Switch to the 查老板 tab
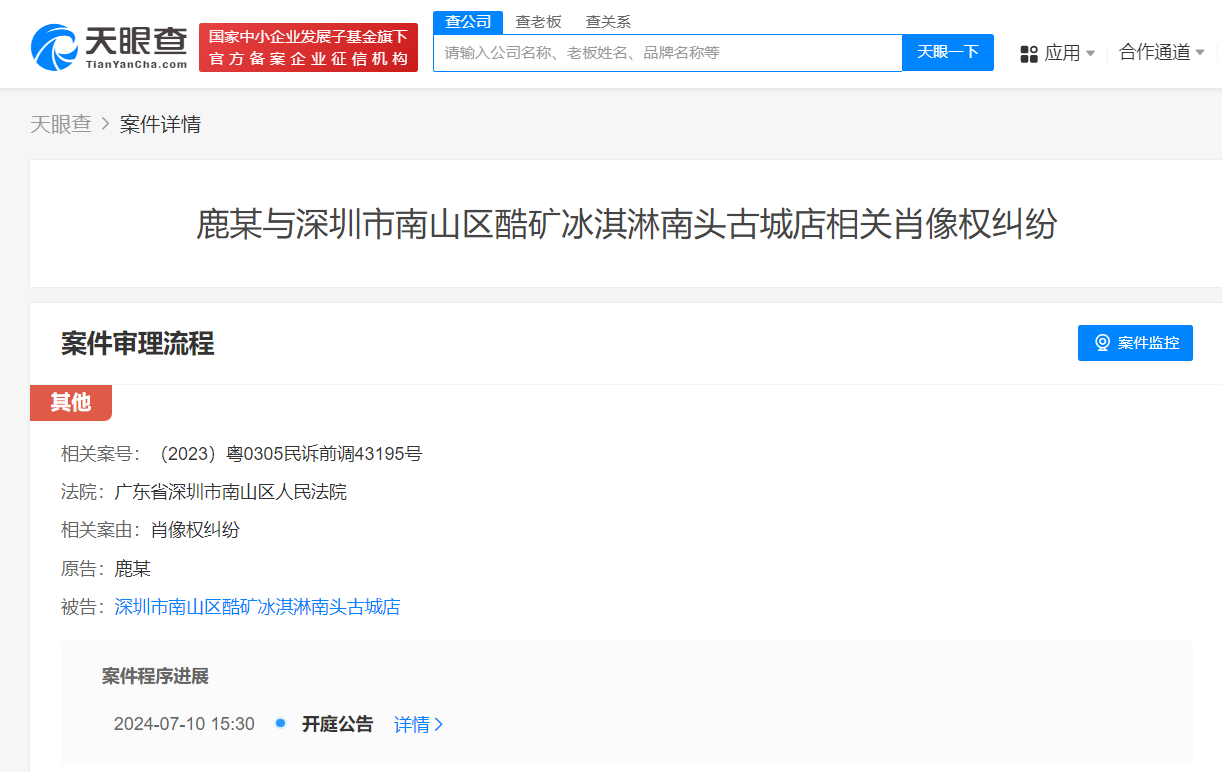1222x772 pixels. coord(539,21)
